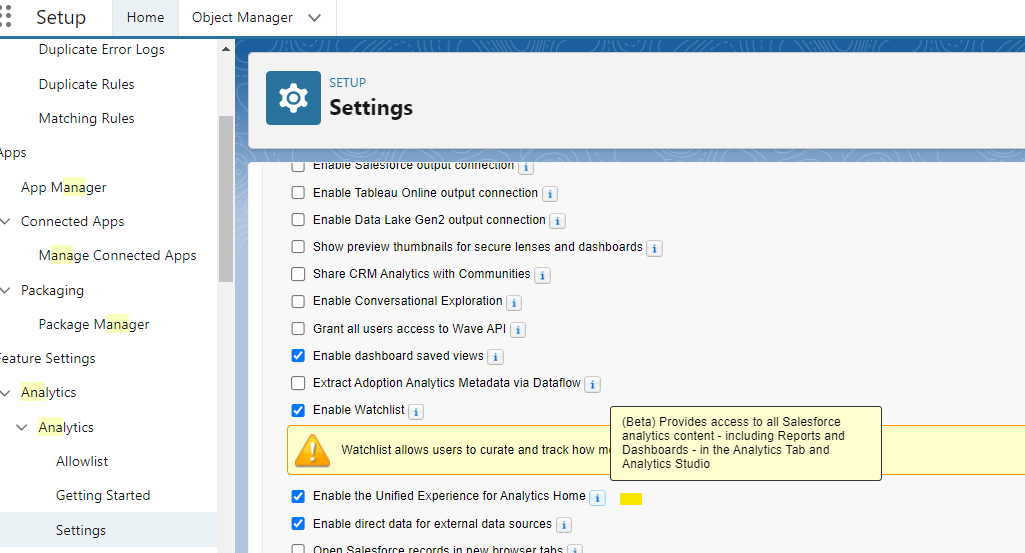Enable Conversational Exploration checkbox

[x=298, y=301]
